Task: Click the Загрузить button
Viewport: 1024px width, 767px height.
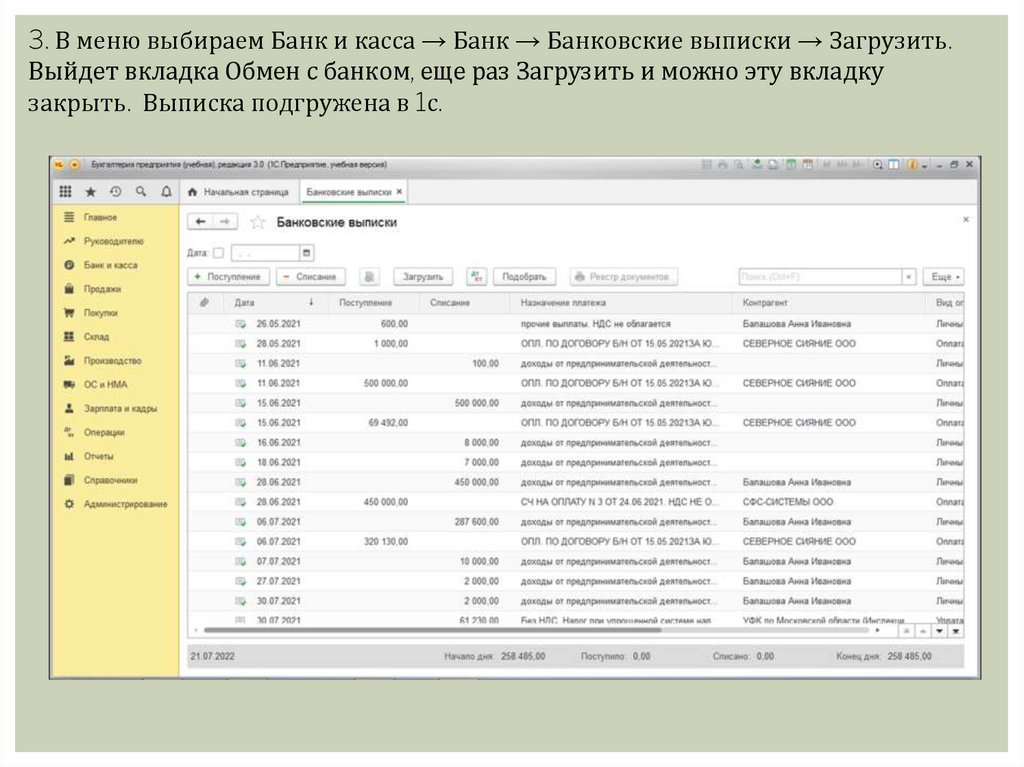Action: click(423, 277)
